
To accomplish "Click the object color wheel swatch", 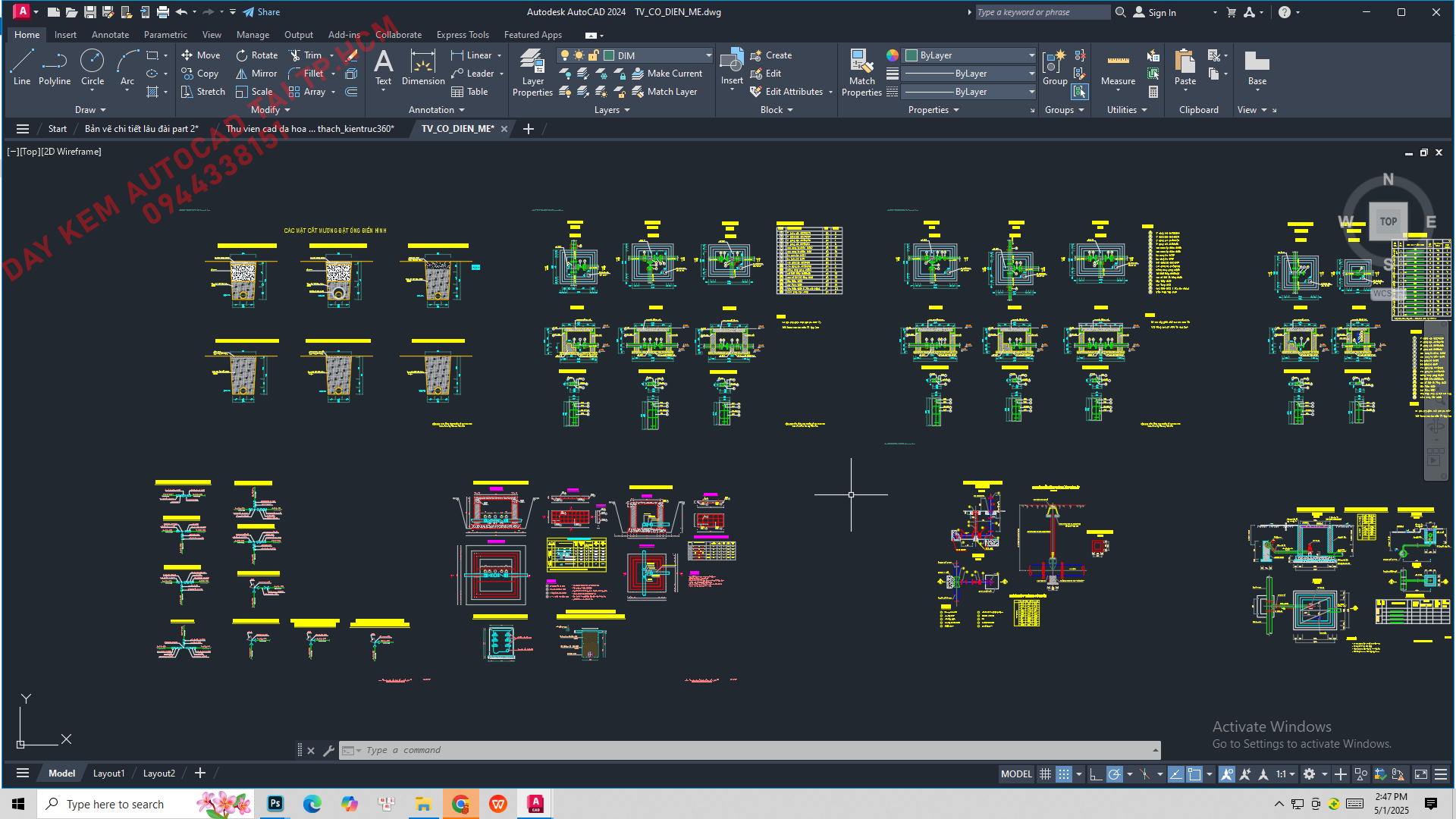I will point(893,55).
